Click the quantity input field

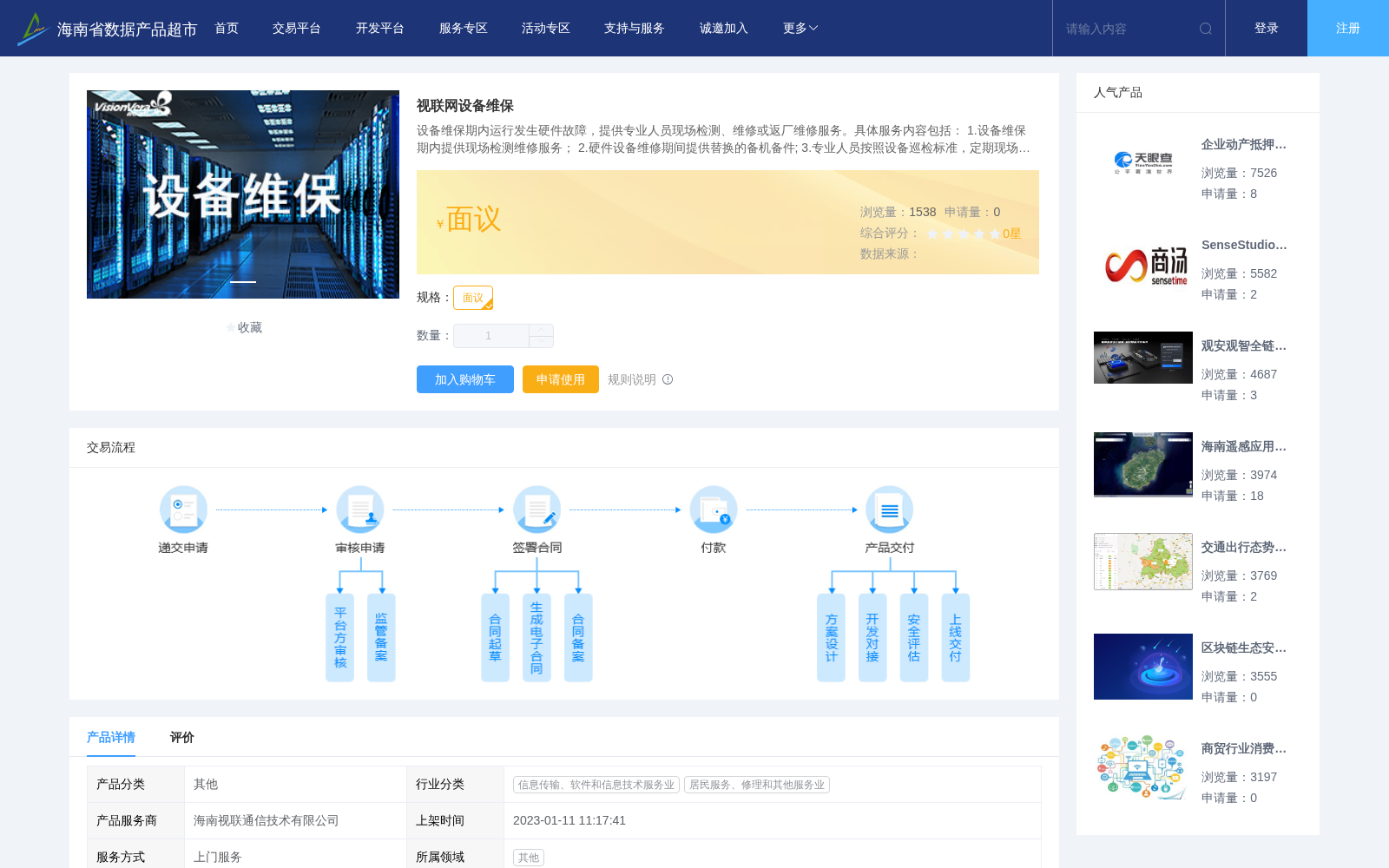491,336
